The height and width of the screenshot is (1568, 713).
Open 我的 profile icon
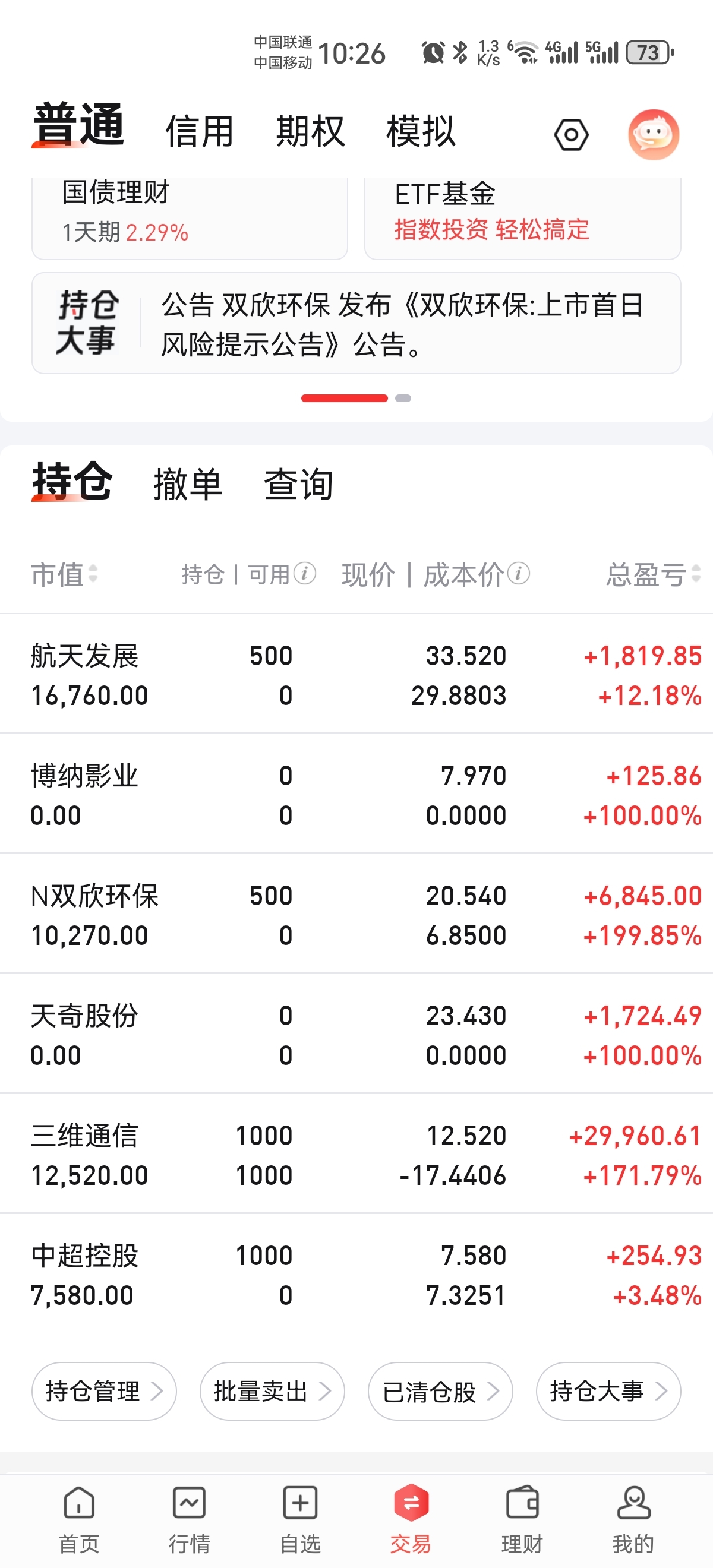click(633, 1516)
